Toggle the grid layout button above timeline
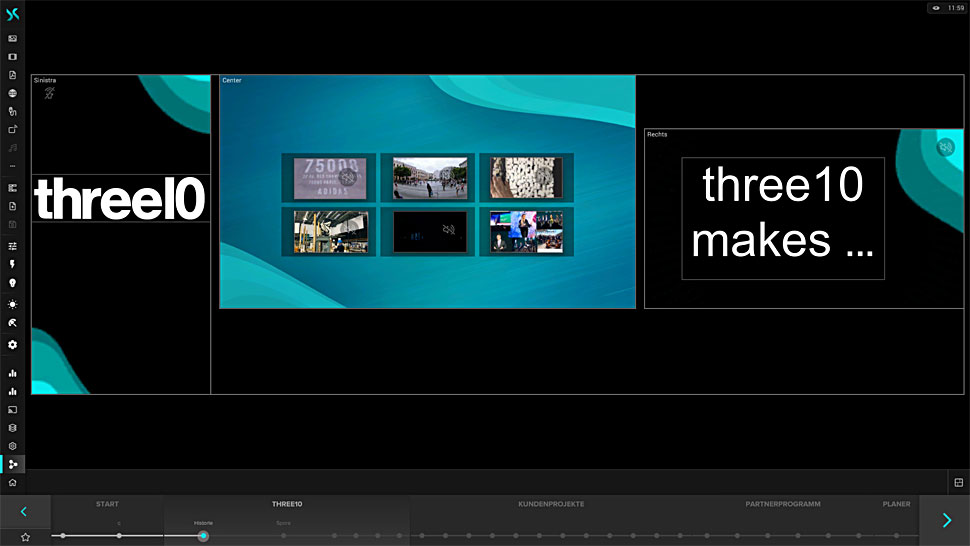Image resolution: width=970 pixels, height=546 pixels. pos(959,482)
